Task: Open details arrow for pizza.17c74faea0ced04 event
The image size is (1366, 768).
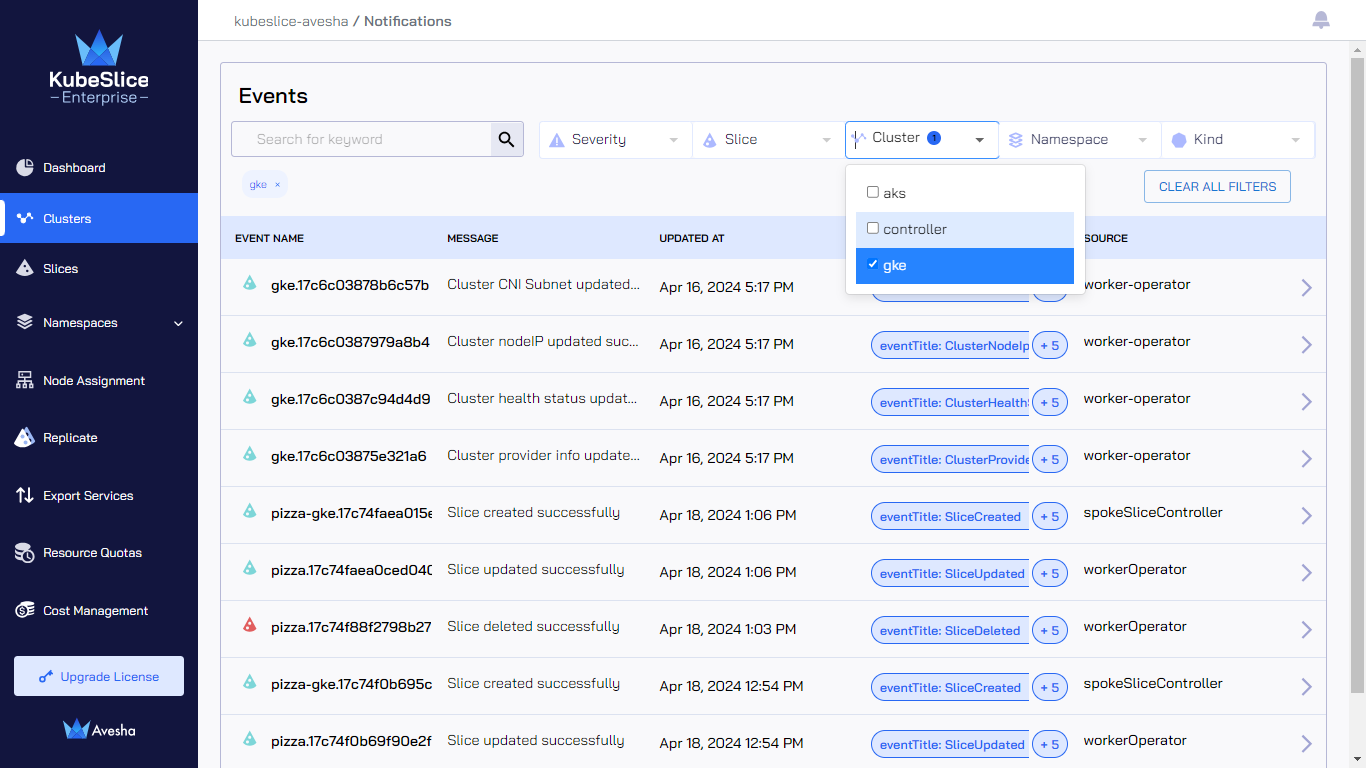Action: pos(1306,572)
